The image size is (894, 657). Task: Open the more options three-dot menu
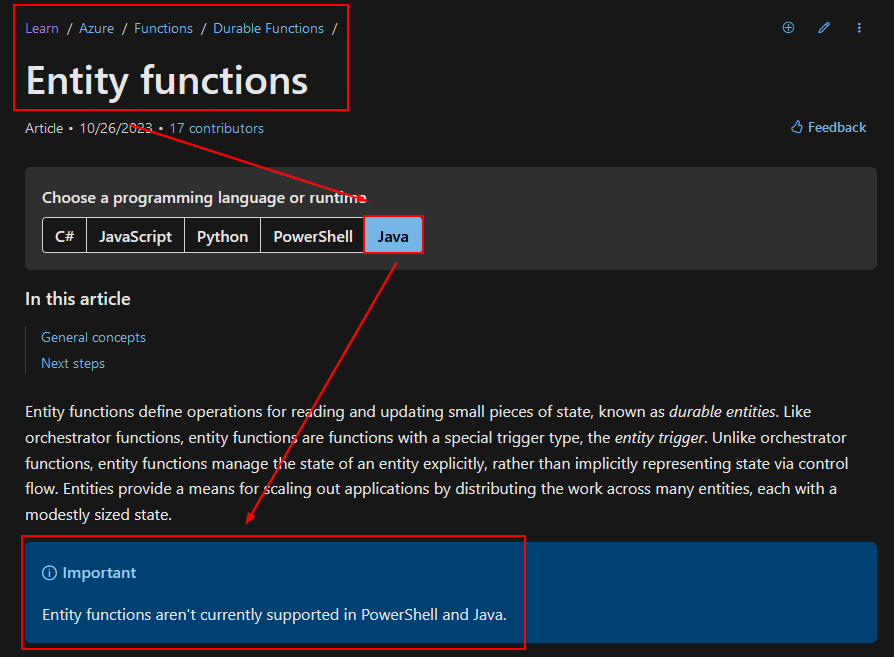[859, 27]
